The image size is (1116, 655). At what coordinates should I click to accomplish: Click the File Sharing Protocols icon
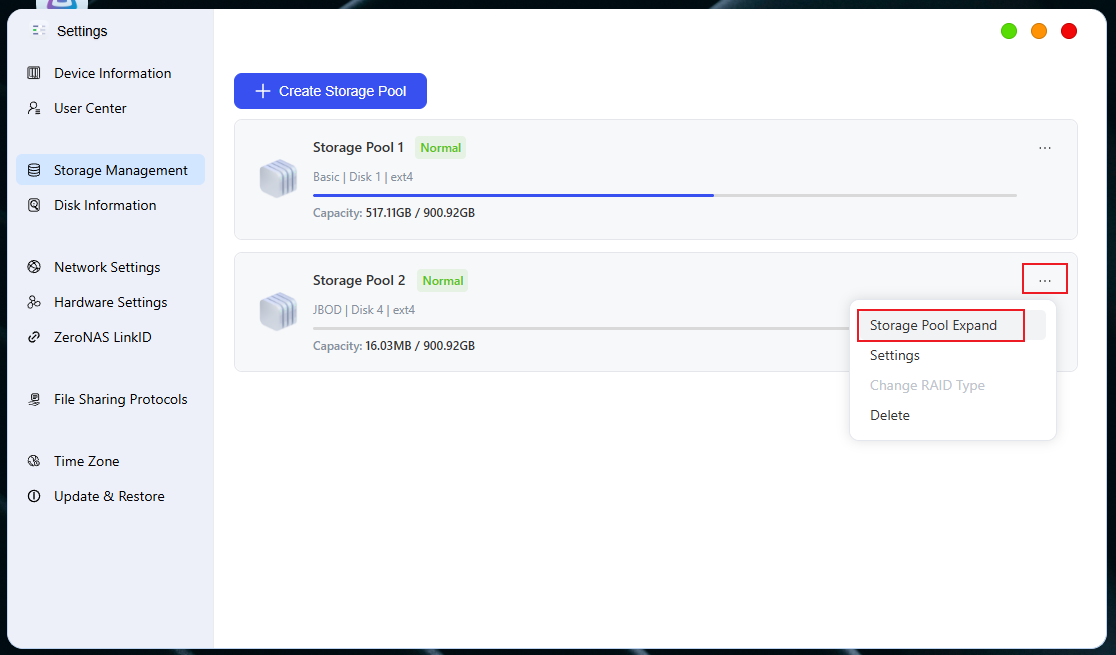click(33, 399)
